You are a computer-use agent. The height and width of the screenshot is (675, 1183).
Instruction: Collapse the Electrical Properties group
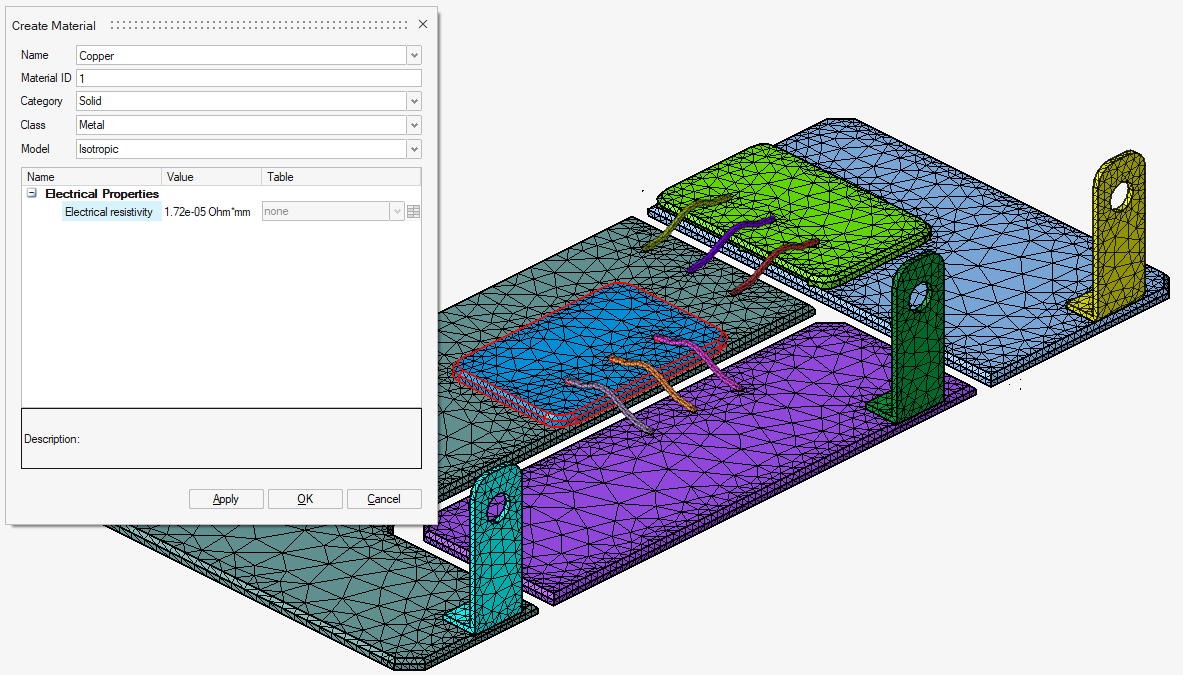(32, 194)
